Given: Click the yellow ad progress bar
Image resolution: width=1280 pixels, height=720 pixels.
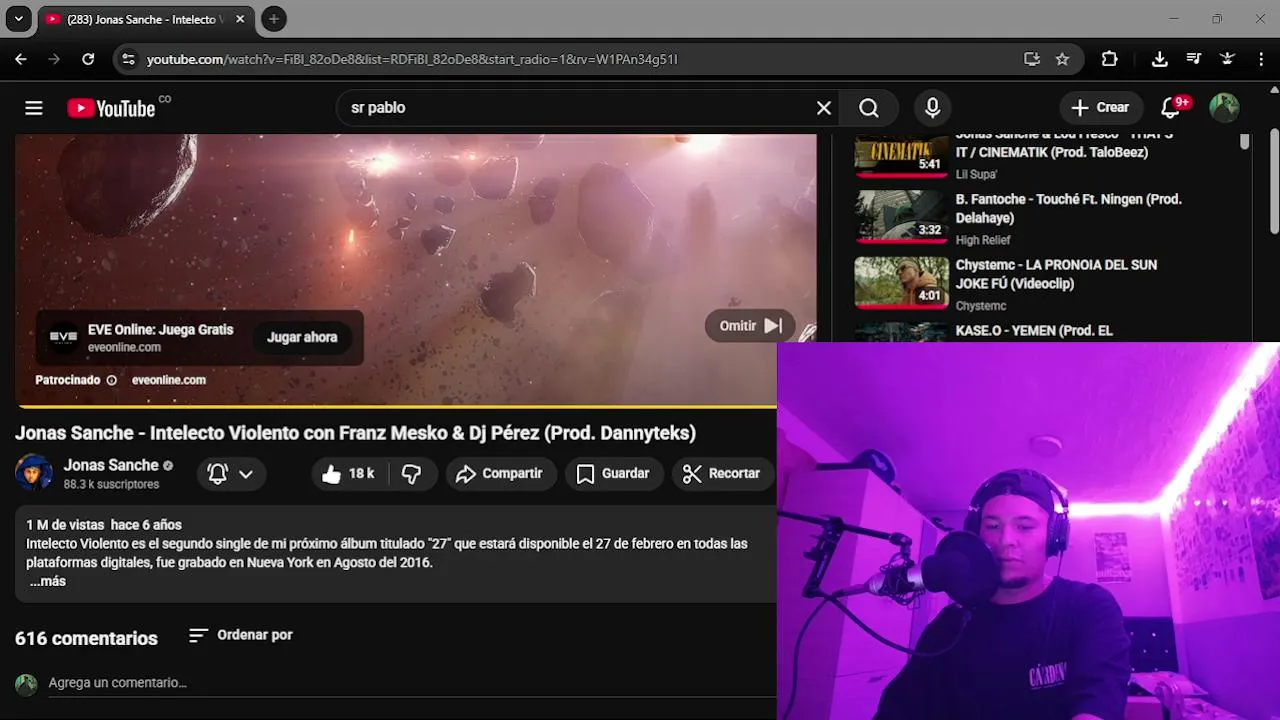Looking at the screenshot, I should coord(396,407).
